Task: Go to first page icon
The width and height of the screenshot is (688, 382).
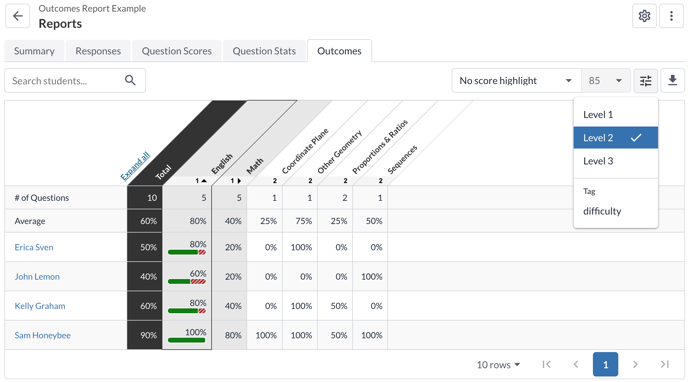Action: 546,364
